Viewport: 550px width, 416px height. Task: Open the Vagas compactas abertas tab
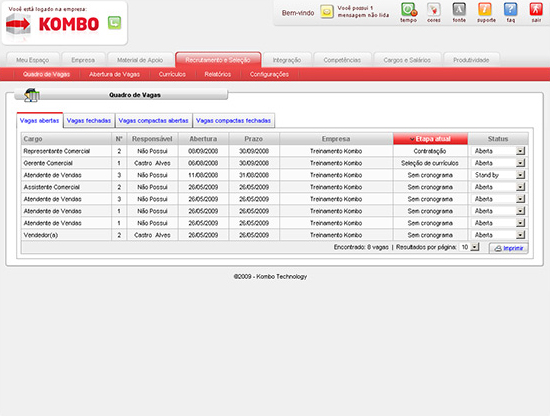[x=153, y=121]
